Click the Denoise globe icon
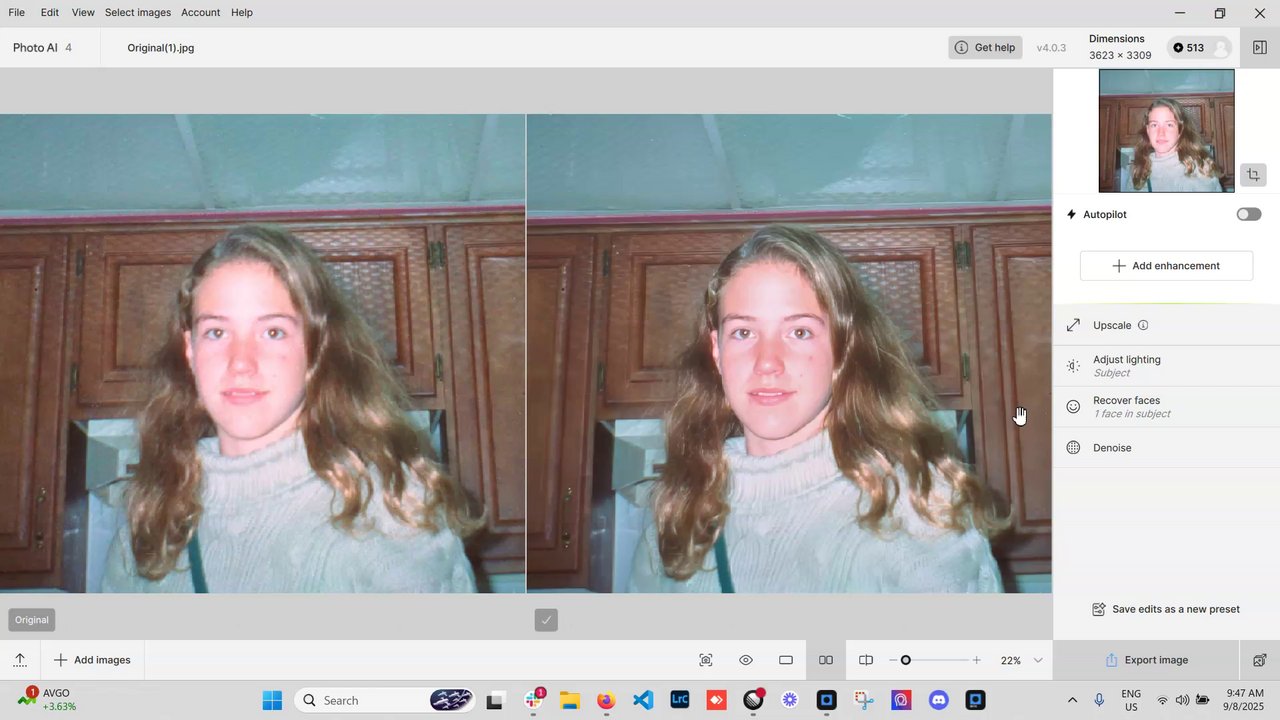This screenshot has height=720, width=1280. 1073,448
